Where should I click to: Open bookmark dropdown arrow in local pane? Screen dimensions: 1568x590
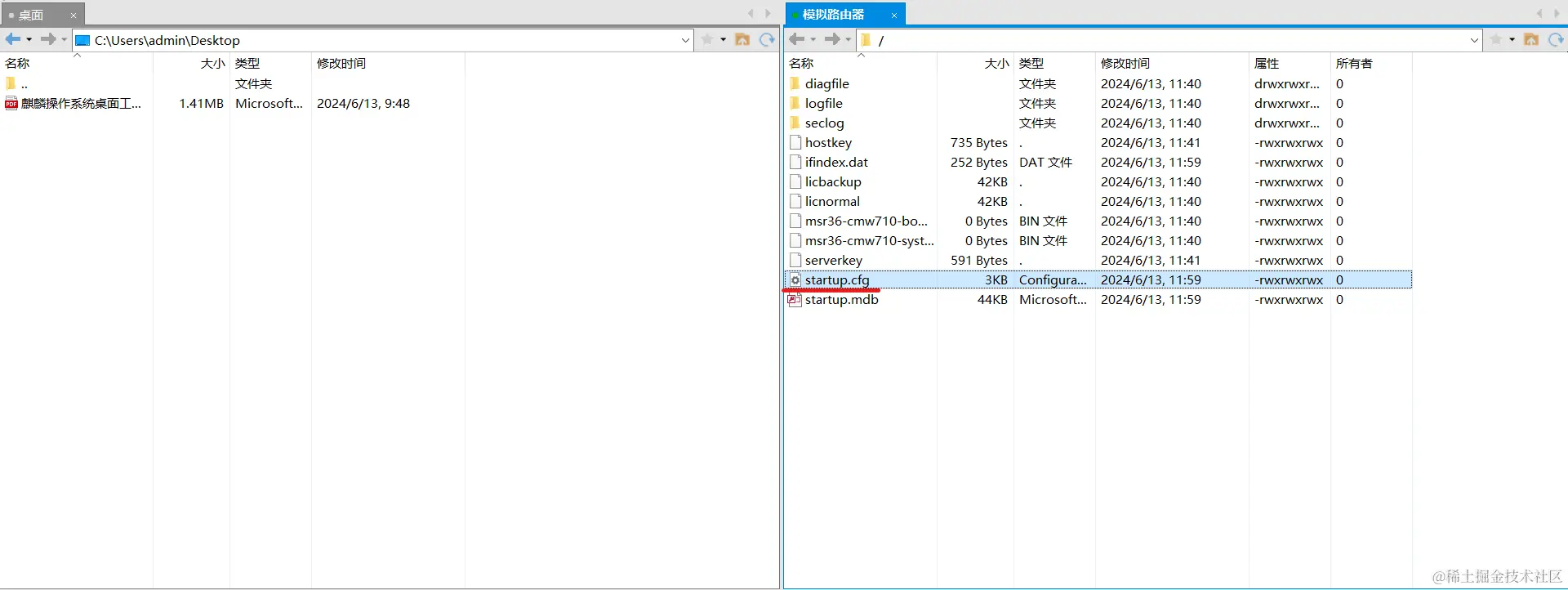click(723, 39)
